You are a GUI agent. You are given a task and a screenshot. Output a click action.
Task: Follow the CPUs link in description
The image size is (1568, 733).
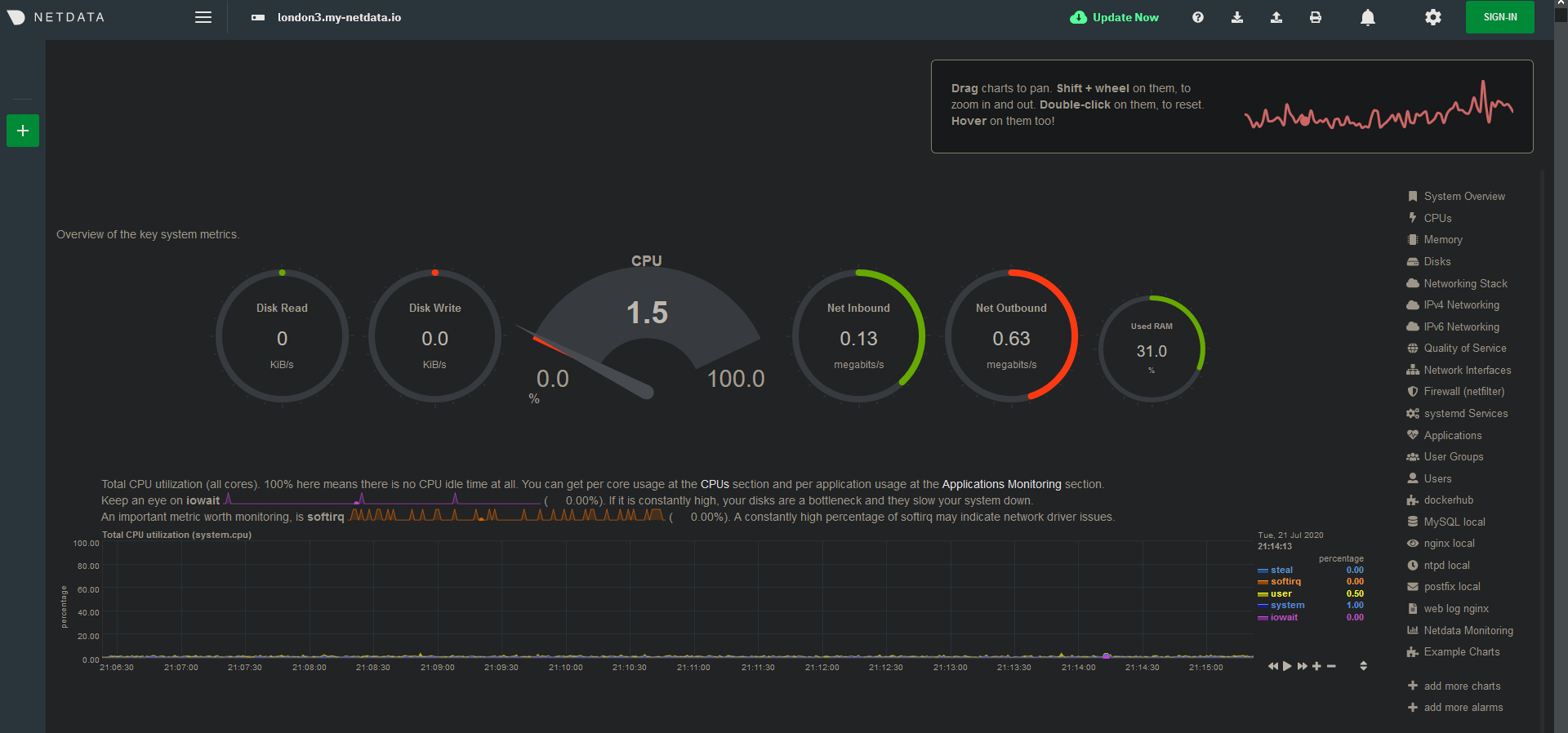tap(715, 484)
